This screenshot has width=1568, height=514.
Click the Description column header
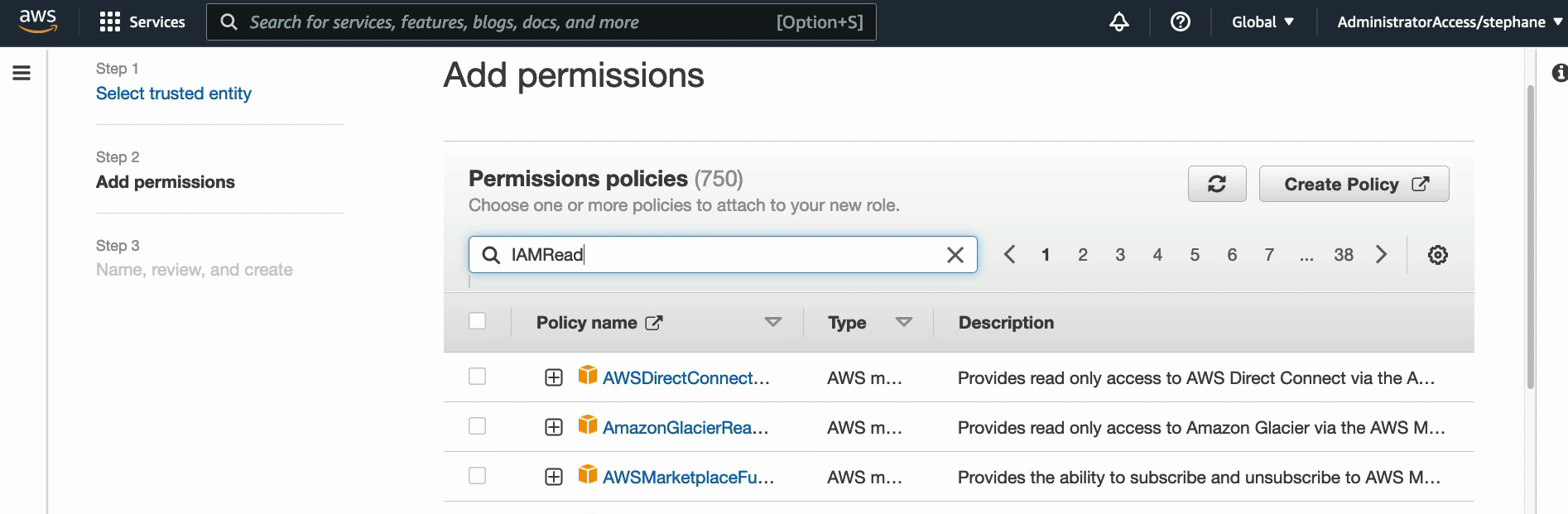(1006, 323)
